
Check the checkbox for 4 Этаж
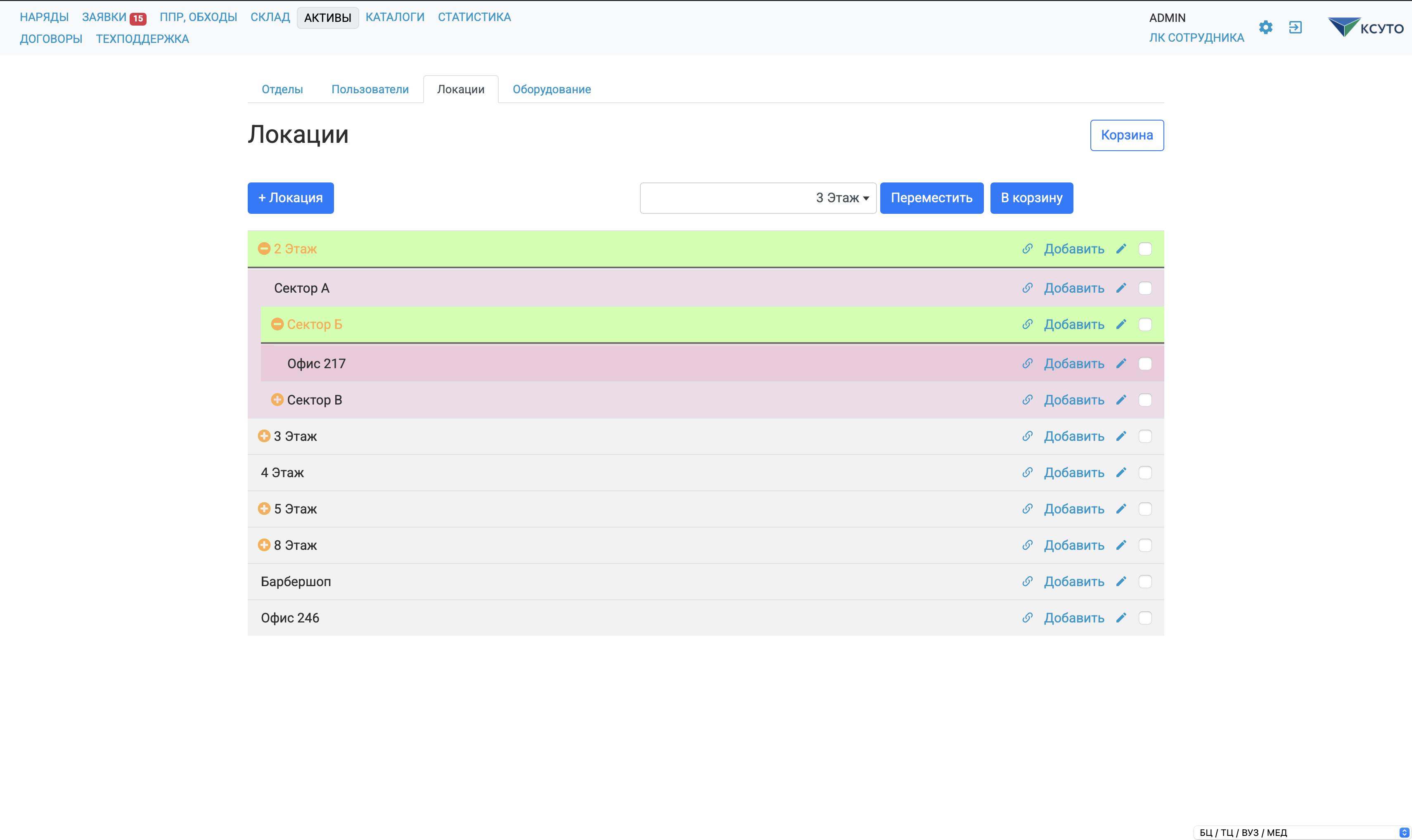[x=1145, y=473]
